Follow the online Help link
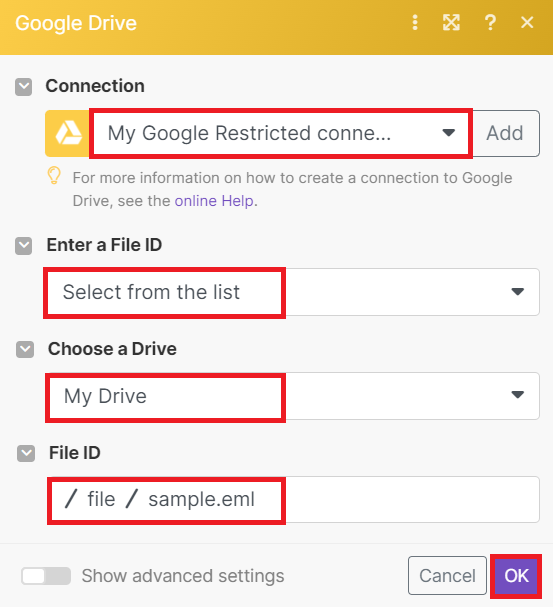The image size is (553, 607). pyautogui.click(x=214, y=201)
